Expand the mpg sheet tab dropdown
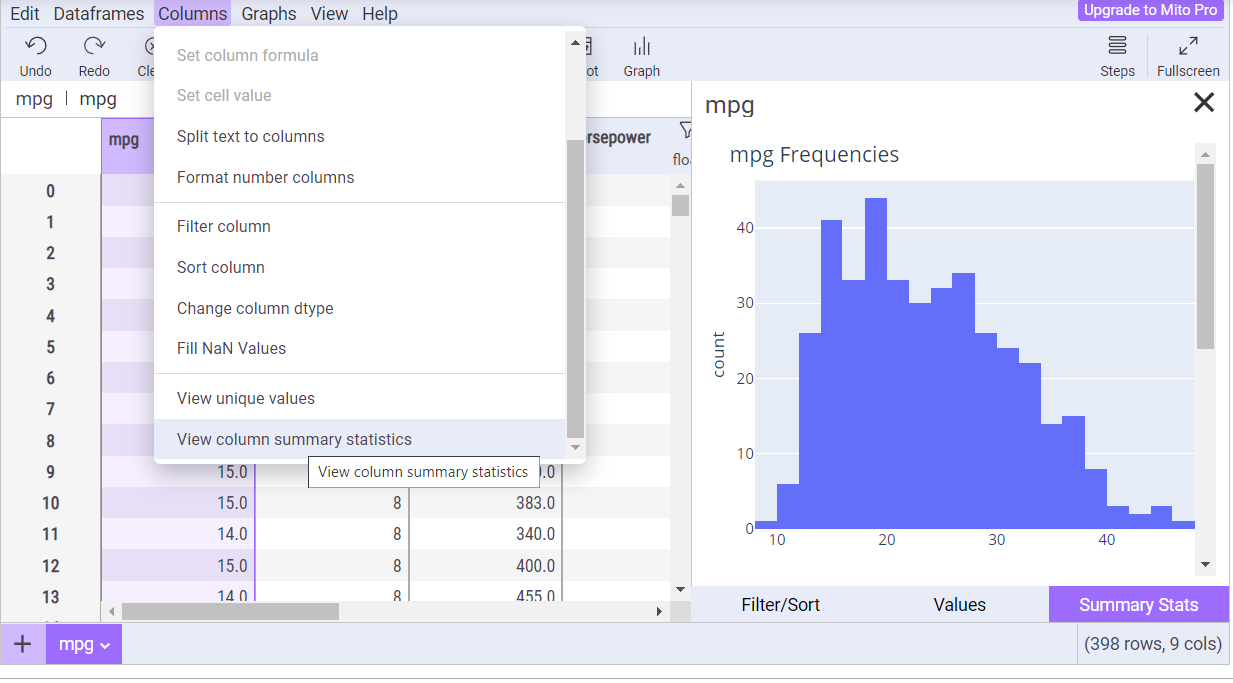The height and width of the screenshot is (683, 1233). [x=102, y=645]
